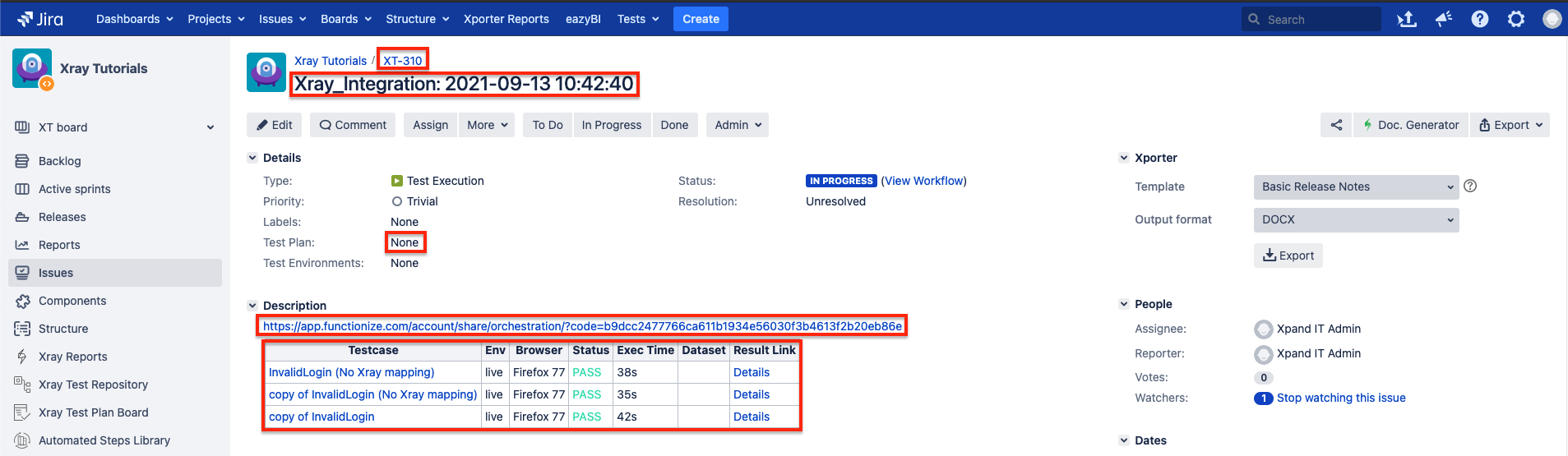Open the Output format DOCX select
1568x456 pixels.
pyautogui.click(x=1357, y=220)
